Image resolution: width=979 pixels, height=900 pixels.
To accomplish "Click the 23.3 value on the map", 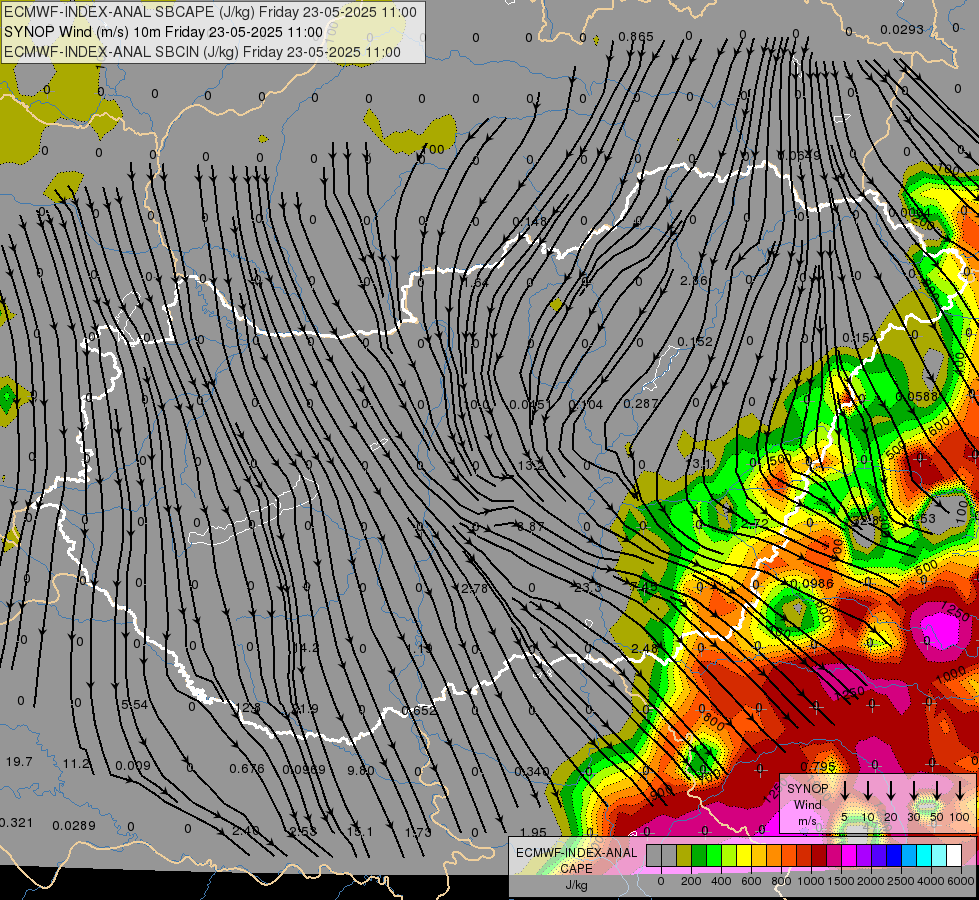I will tap(588, 587).
